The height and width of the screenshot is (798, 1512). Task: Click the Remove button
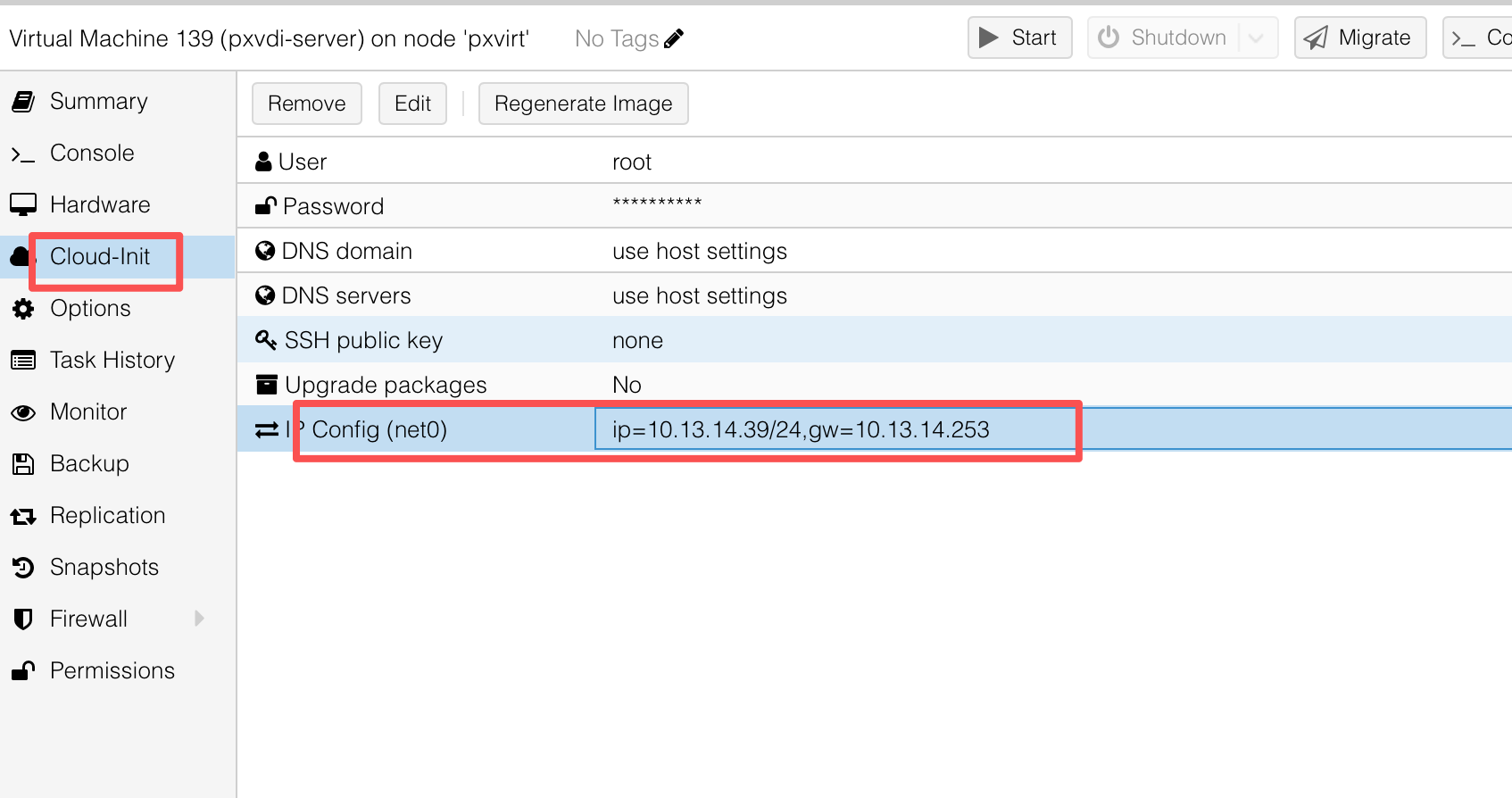pyautogui.click(x=307, y=104)
